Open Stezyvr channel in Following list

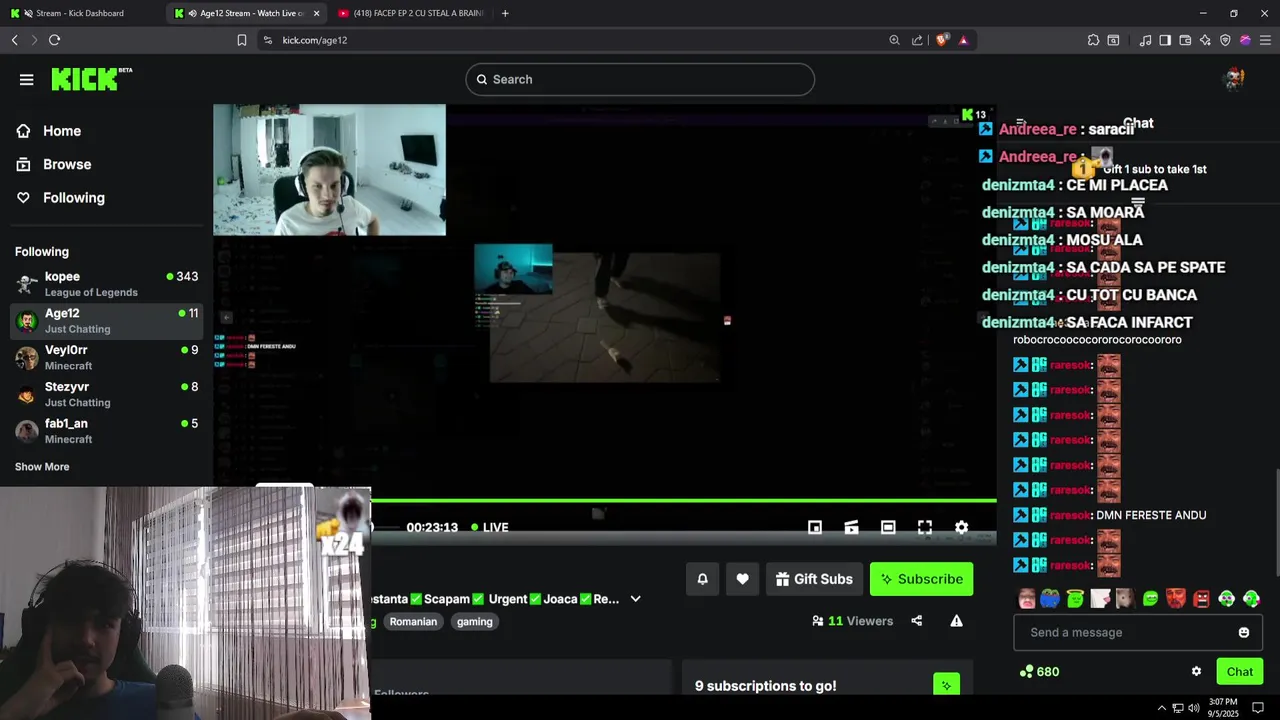point(107,394)
